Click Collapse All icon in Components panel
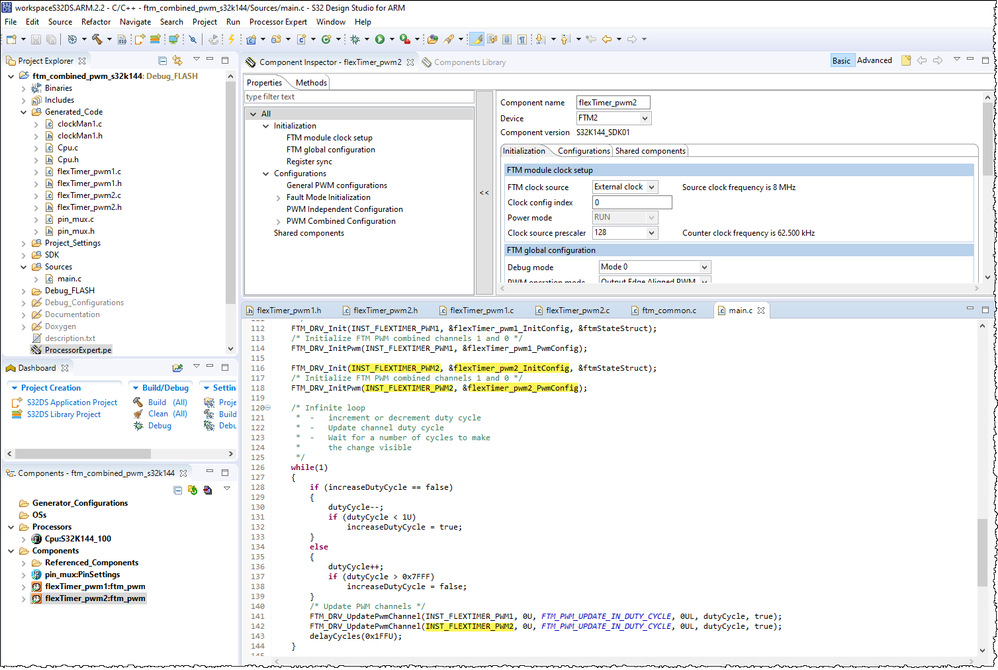Viewport: 998px width, 670px height. point(177,490)
